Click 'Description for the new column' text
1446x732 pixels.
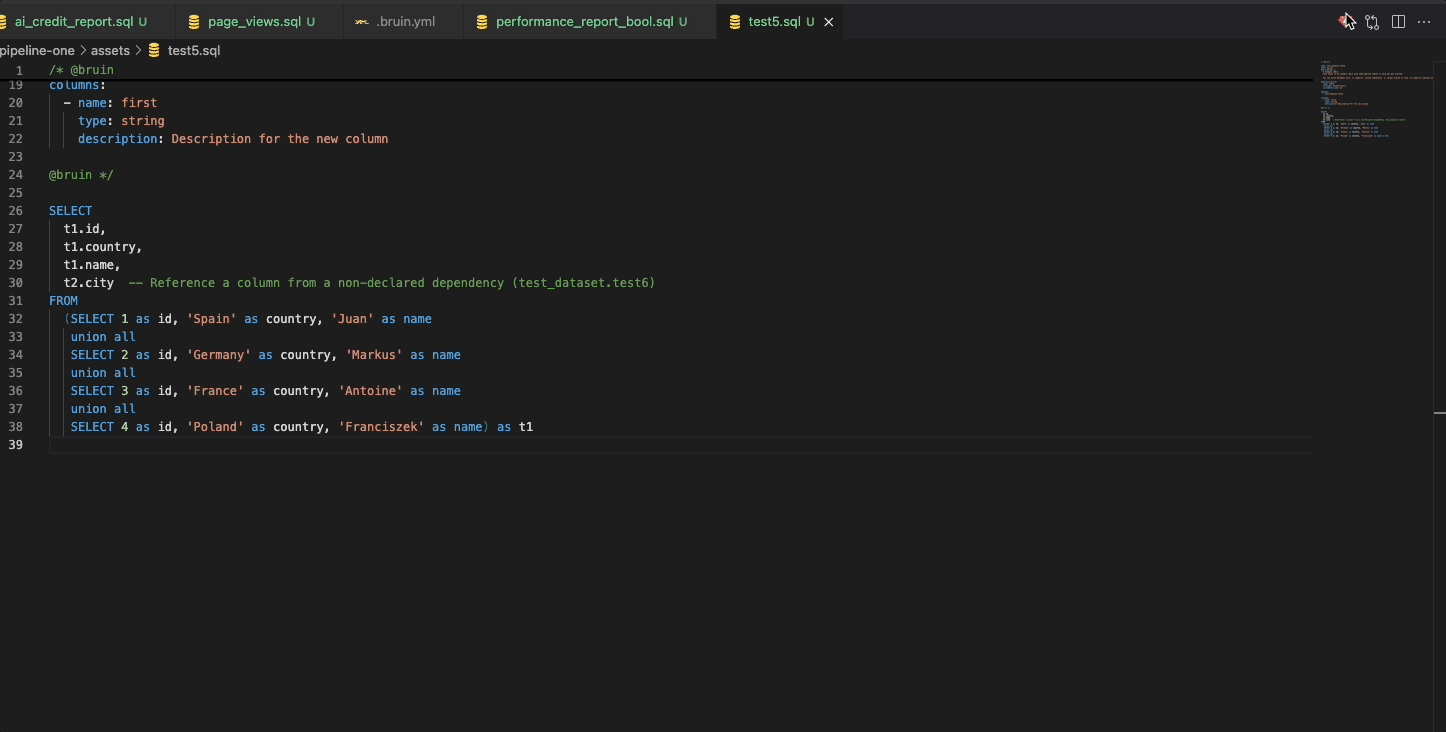pos(279,139)
